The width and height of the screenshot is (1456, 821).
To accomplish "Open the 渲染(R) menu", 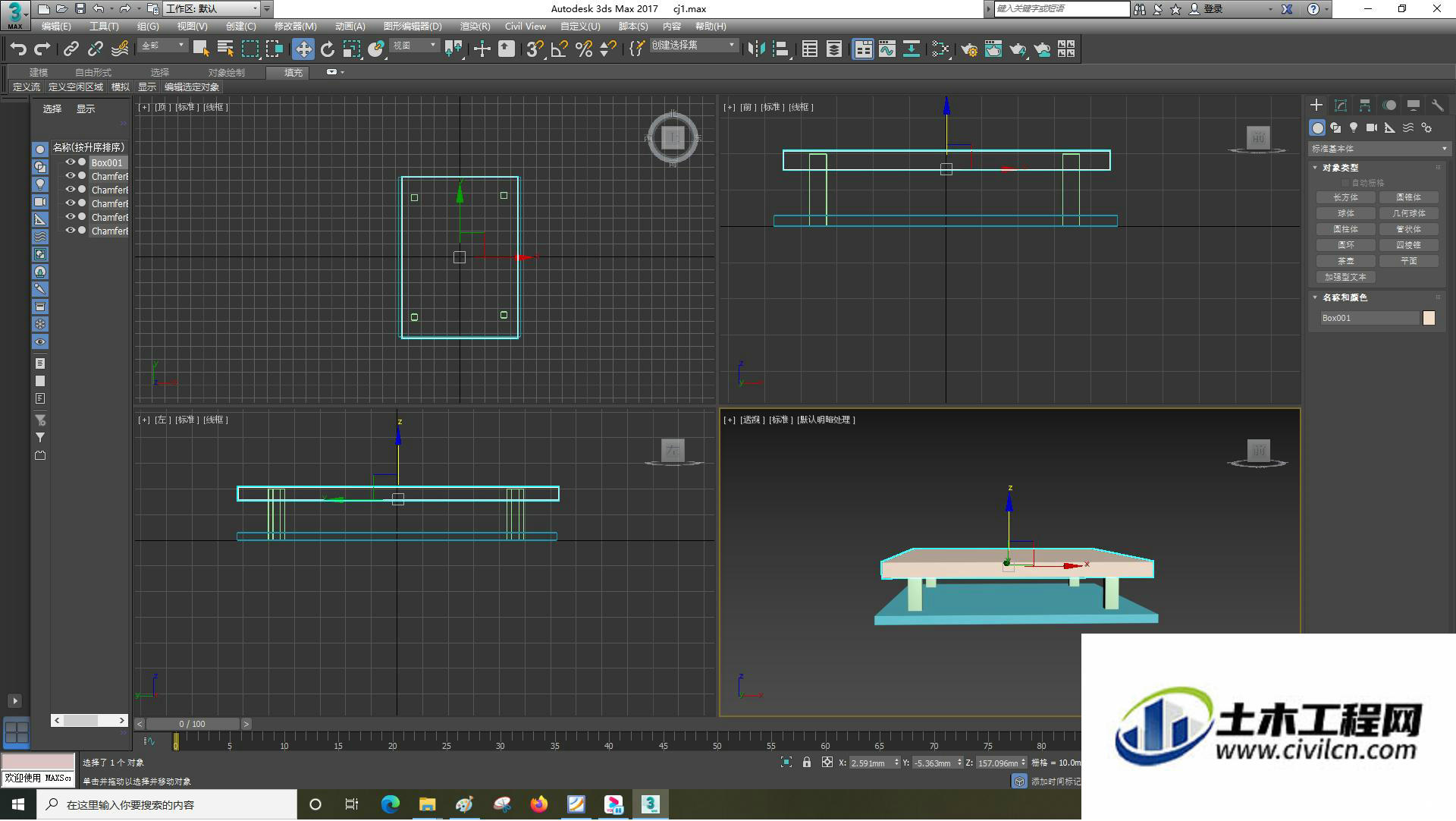I will pos(475,27).
